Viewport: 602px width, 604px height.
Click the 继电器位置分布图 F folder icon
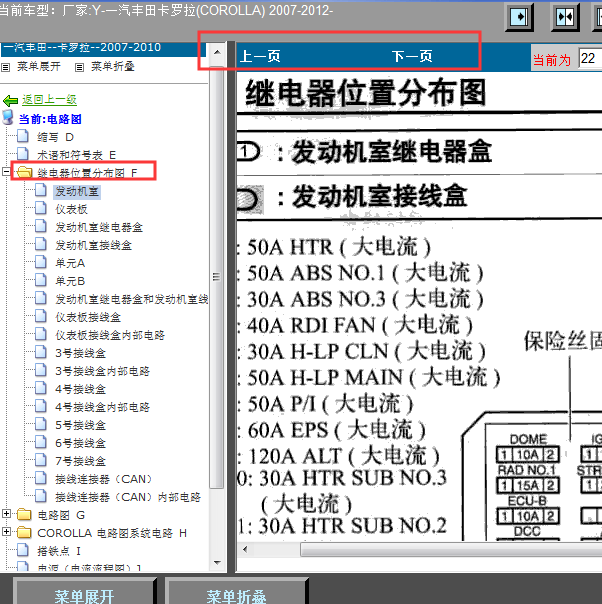click(x=24, y=172)
